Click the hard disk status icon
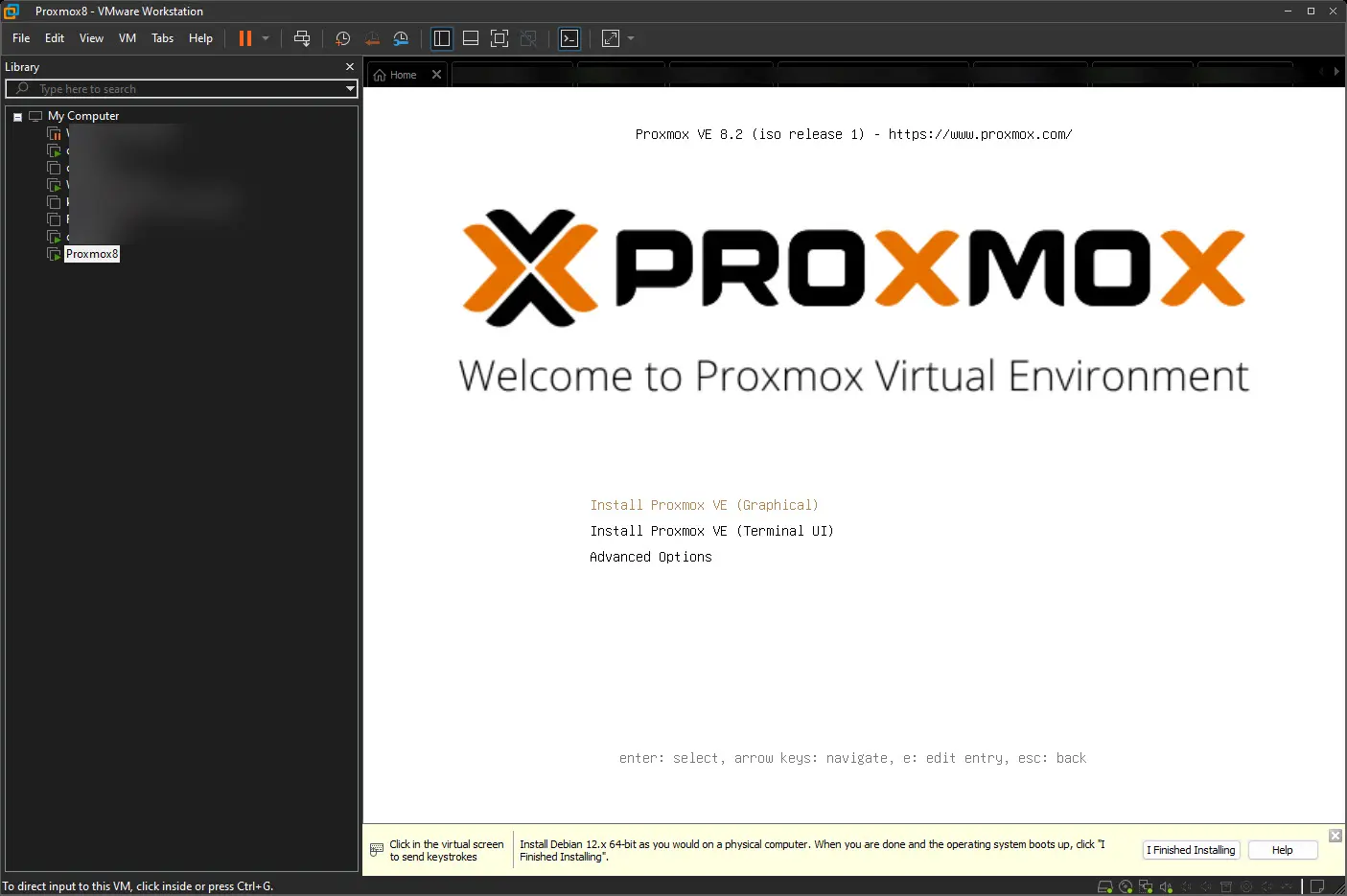Image resolution: width=1347 pixels, height=896 pixels. 1105,886
